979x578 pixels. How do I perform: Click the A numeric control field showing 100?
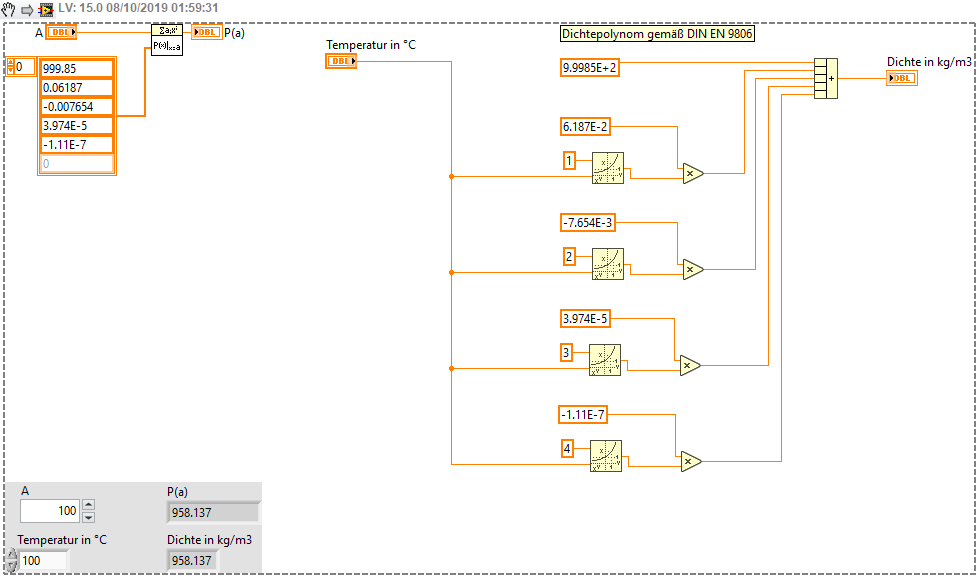[x=49, y=511]
